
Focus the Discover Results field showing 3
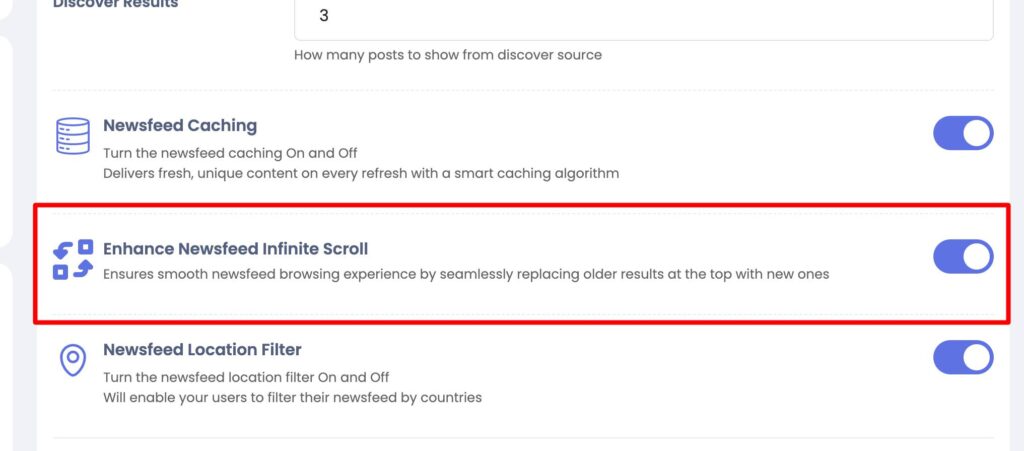pyautogui.click(x=643, y=17)
